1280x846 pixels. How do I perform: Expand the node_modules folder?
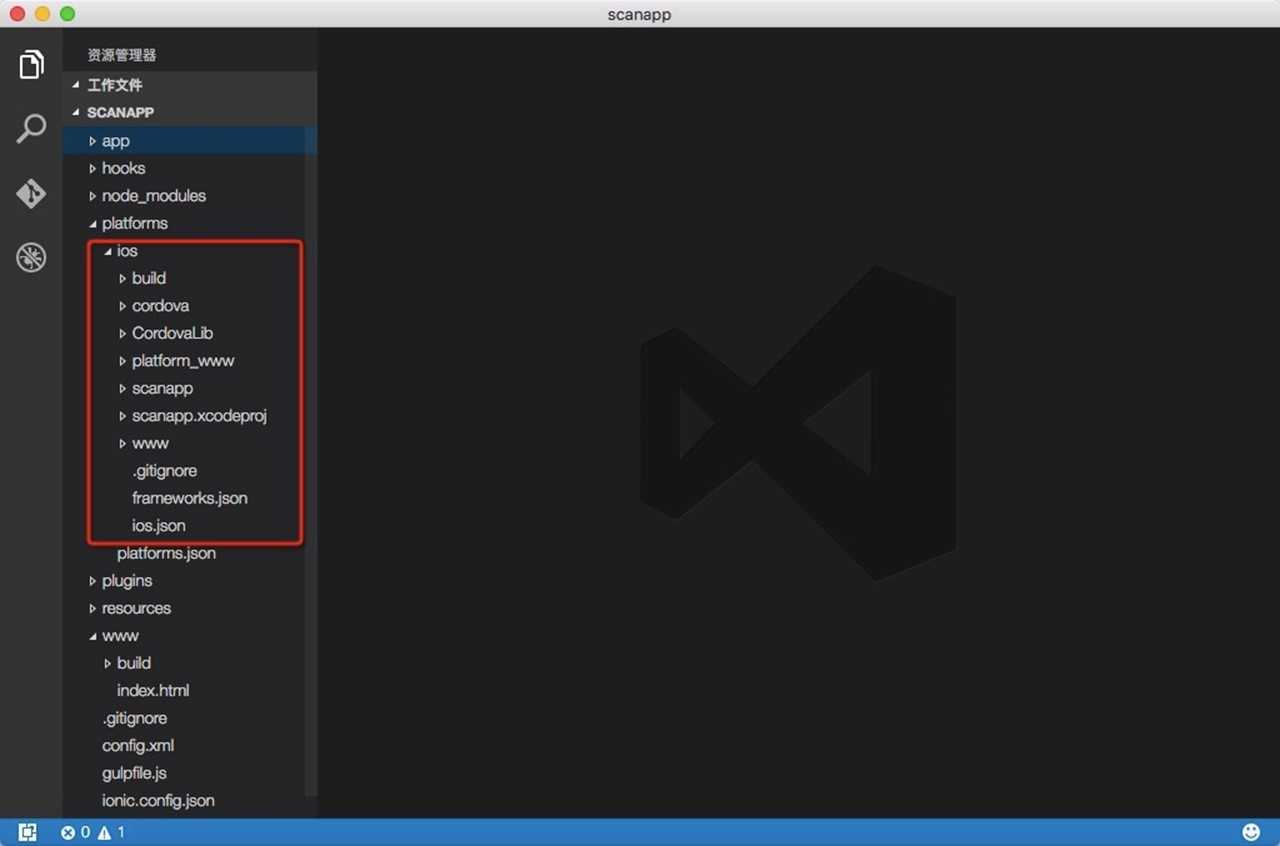click(190, 196)
